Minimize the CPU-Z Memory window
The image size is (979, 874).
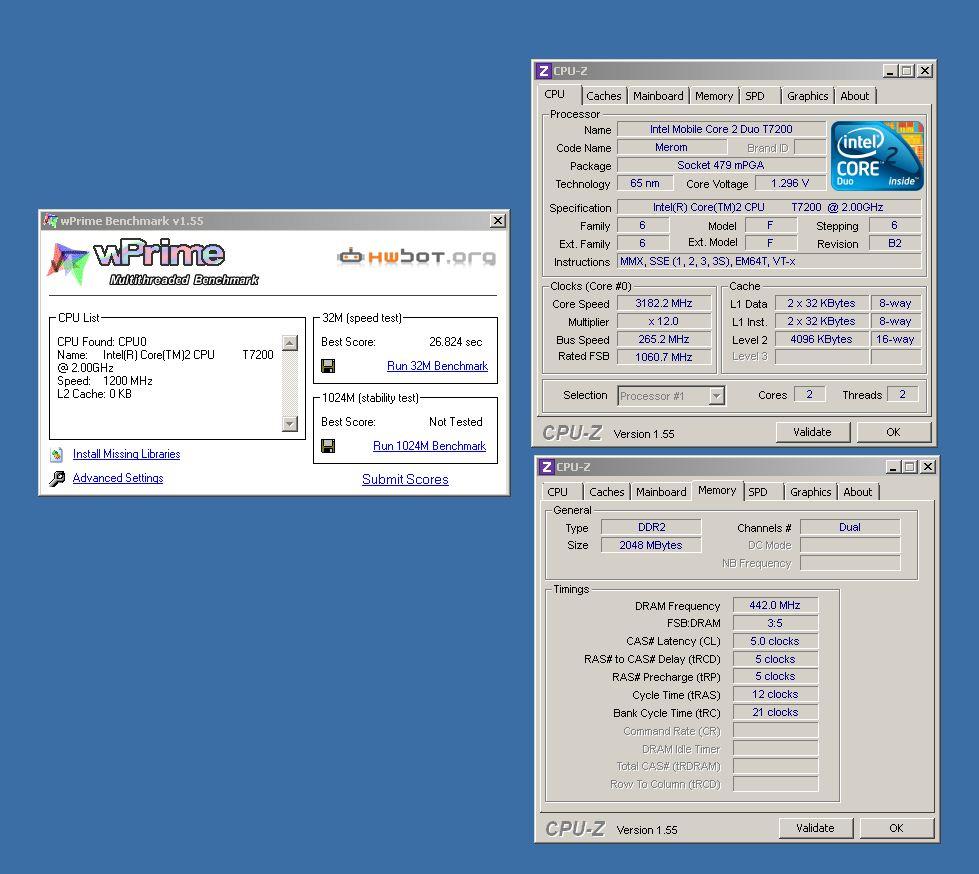pos(893,467)
